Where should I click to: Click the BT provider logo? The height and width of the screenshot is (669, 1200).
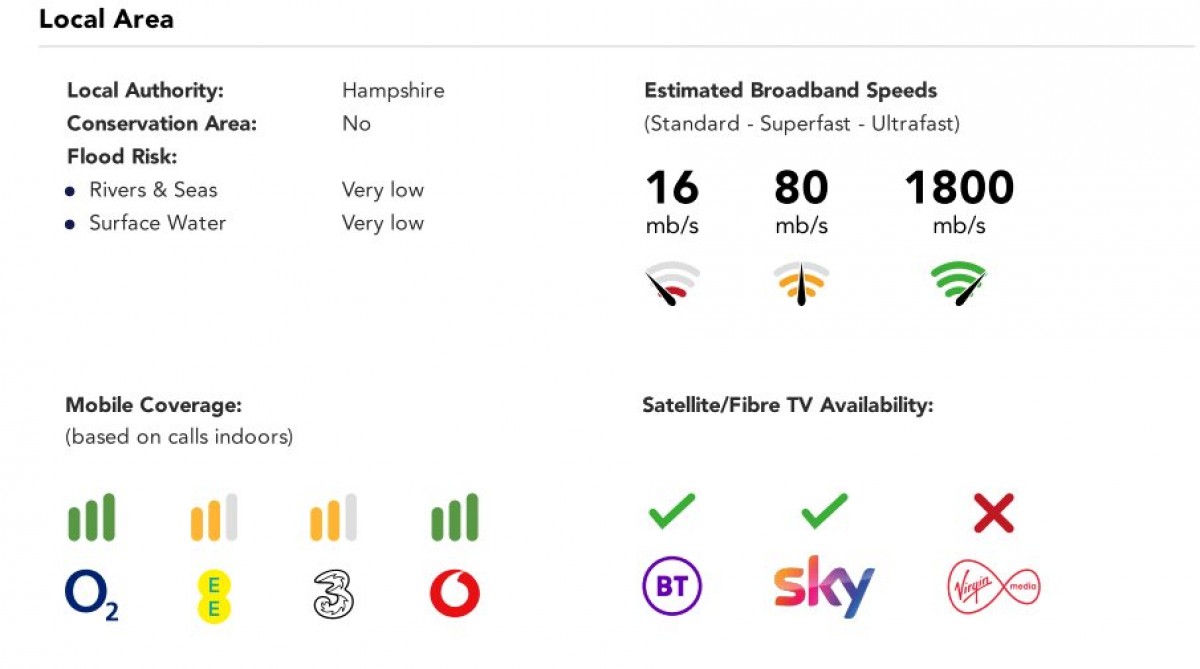coord(671,586)
